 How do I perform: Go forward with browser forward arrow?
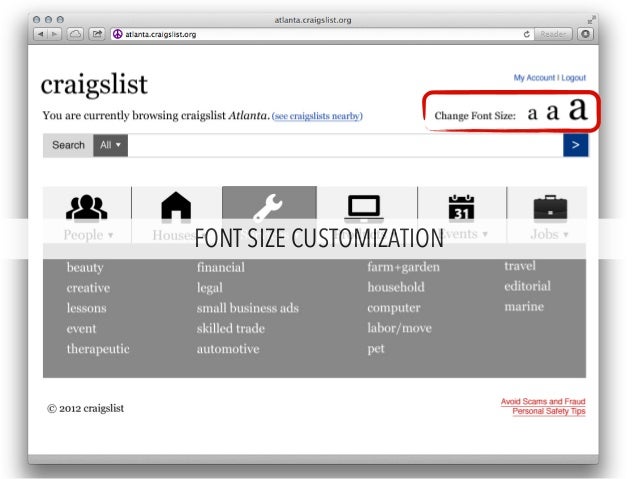[x=54, y=34]
